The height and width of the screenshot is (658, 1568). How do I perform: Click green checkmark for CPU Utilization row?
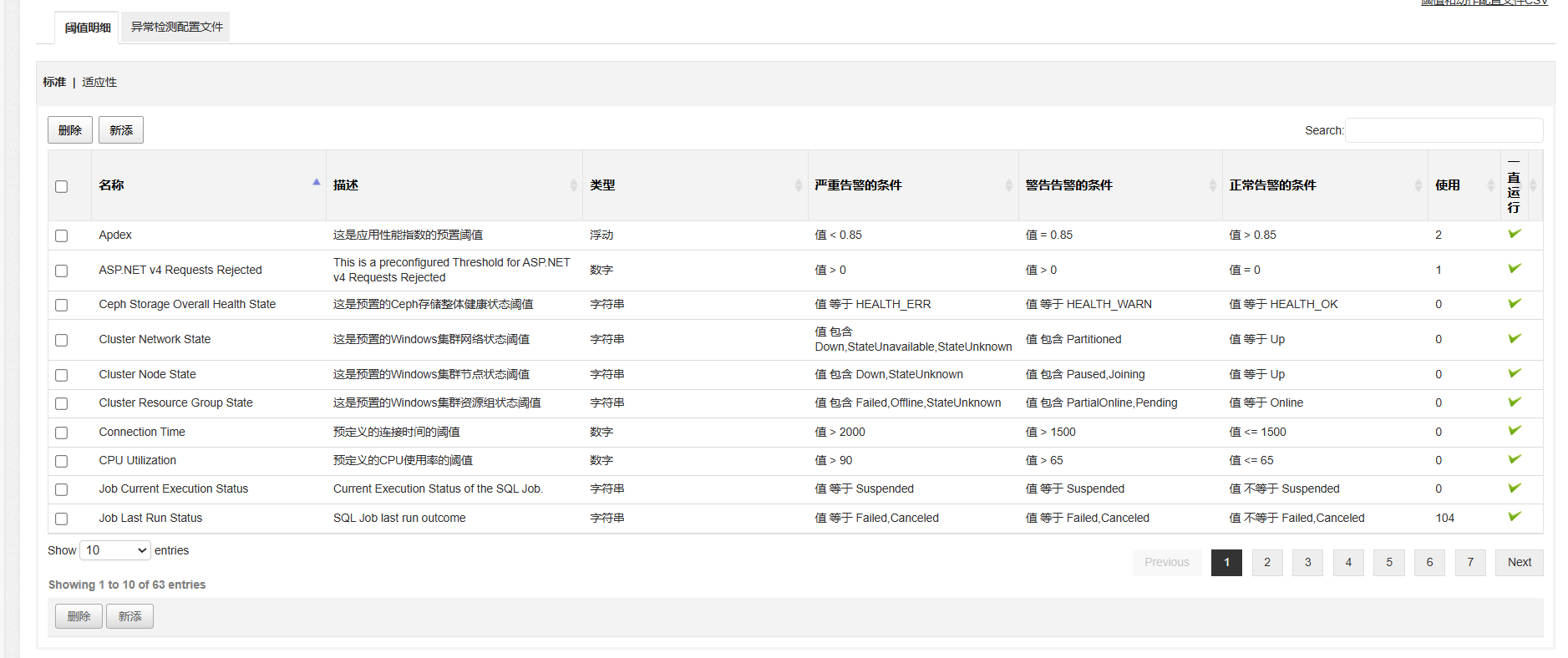click(x=1514, y=460)
